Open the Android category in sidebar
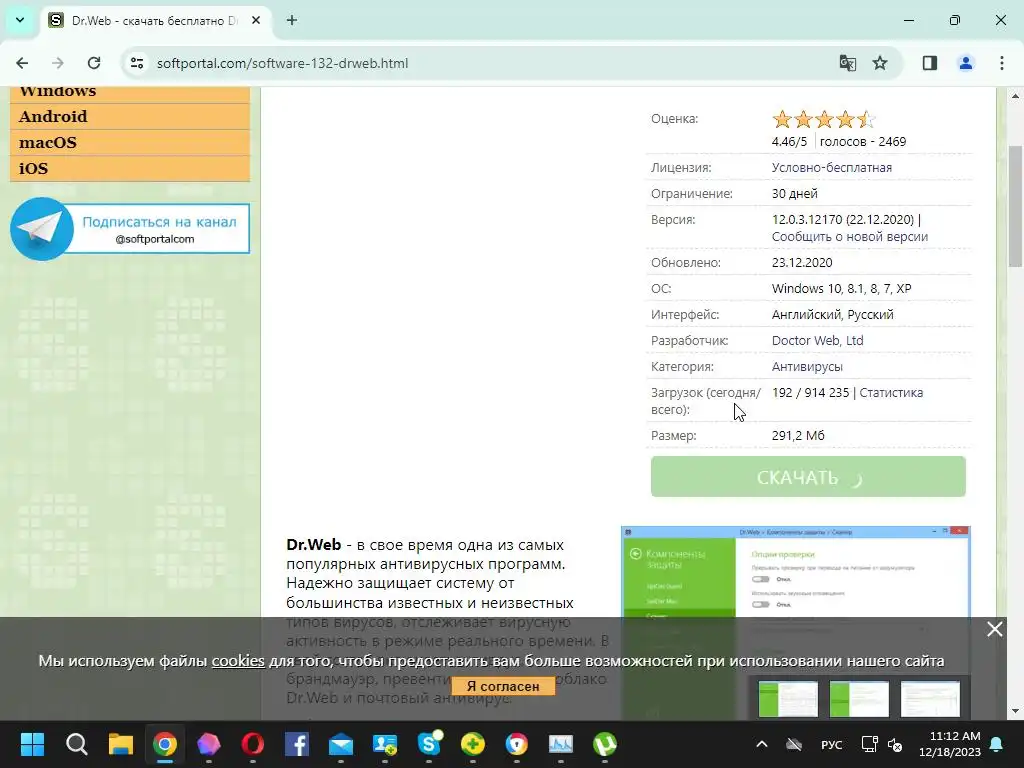The image size is (1024, 768). (x=130, y=116)
